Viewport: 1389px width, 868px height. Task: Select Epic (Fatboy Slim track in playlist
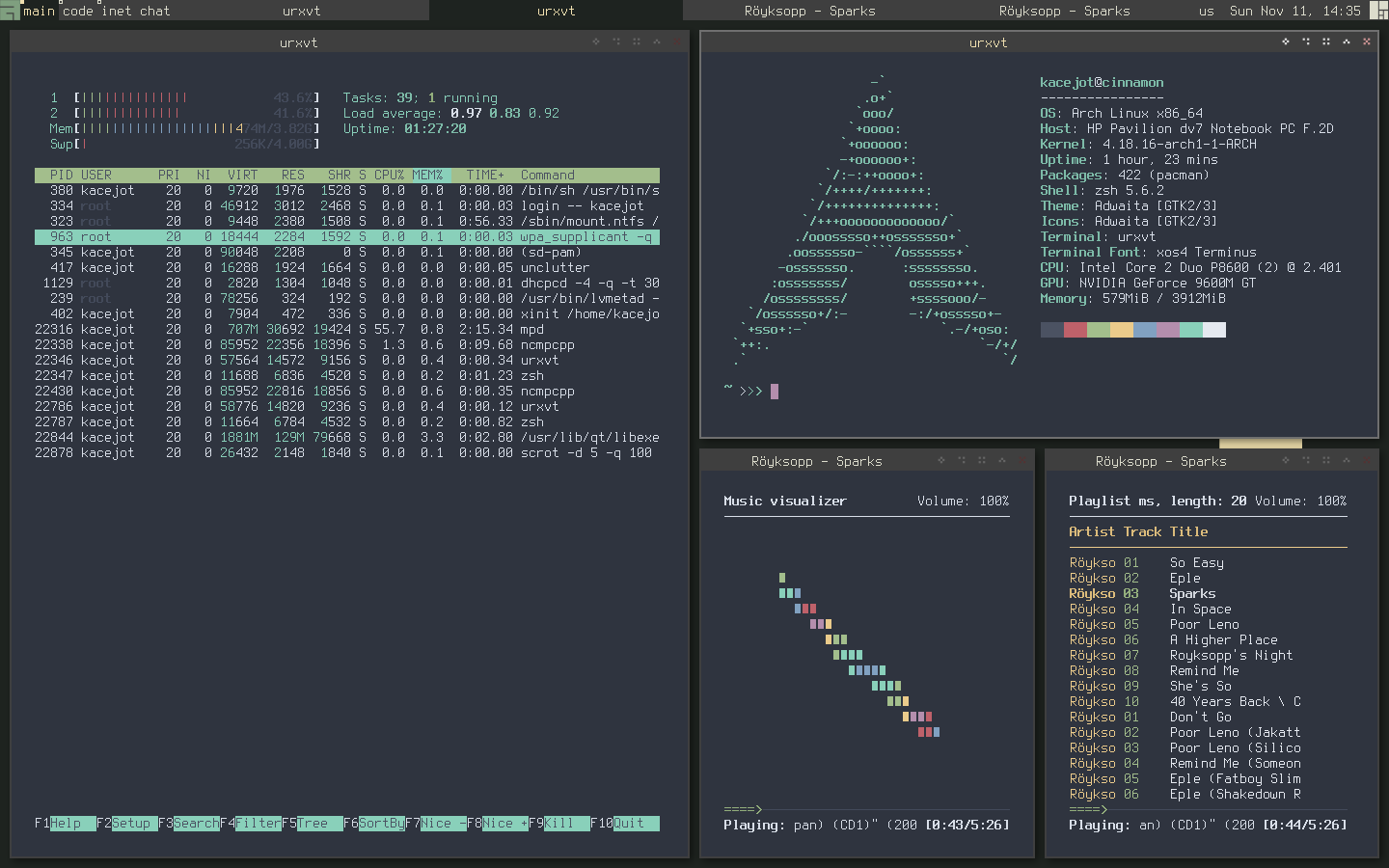(x=1208, y=778)
